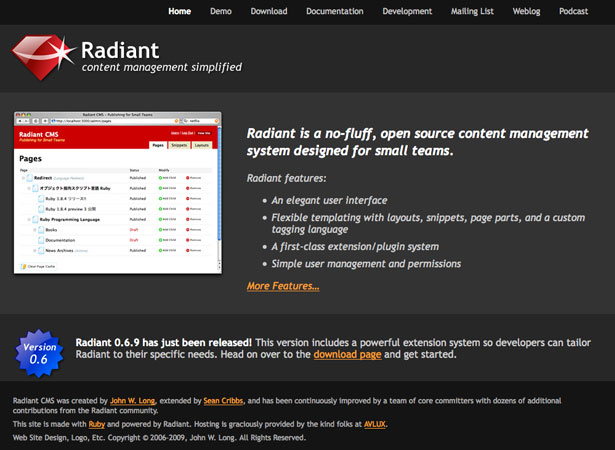
Task: Select the 'Radiant features:' heading text
Action: click(x=286, y=178)
